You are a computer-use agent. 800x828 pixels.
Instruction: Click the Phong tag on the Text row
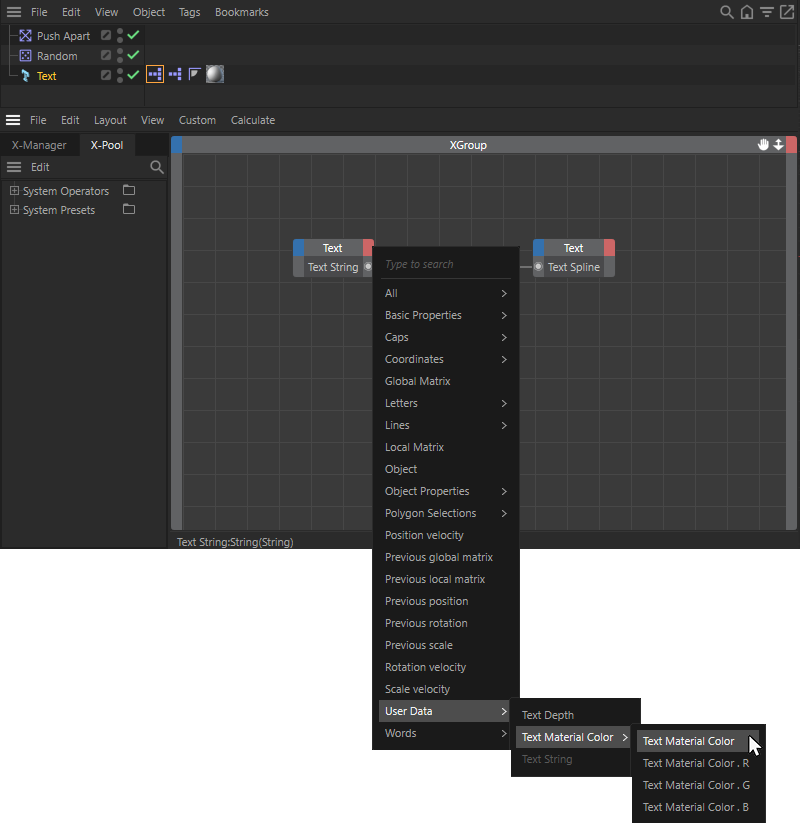194,73
